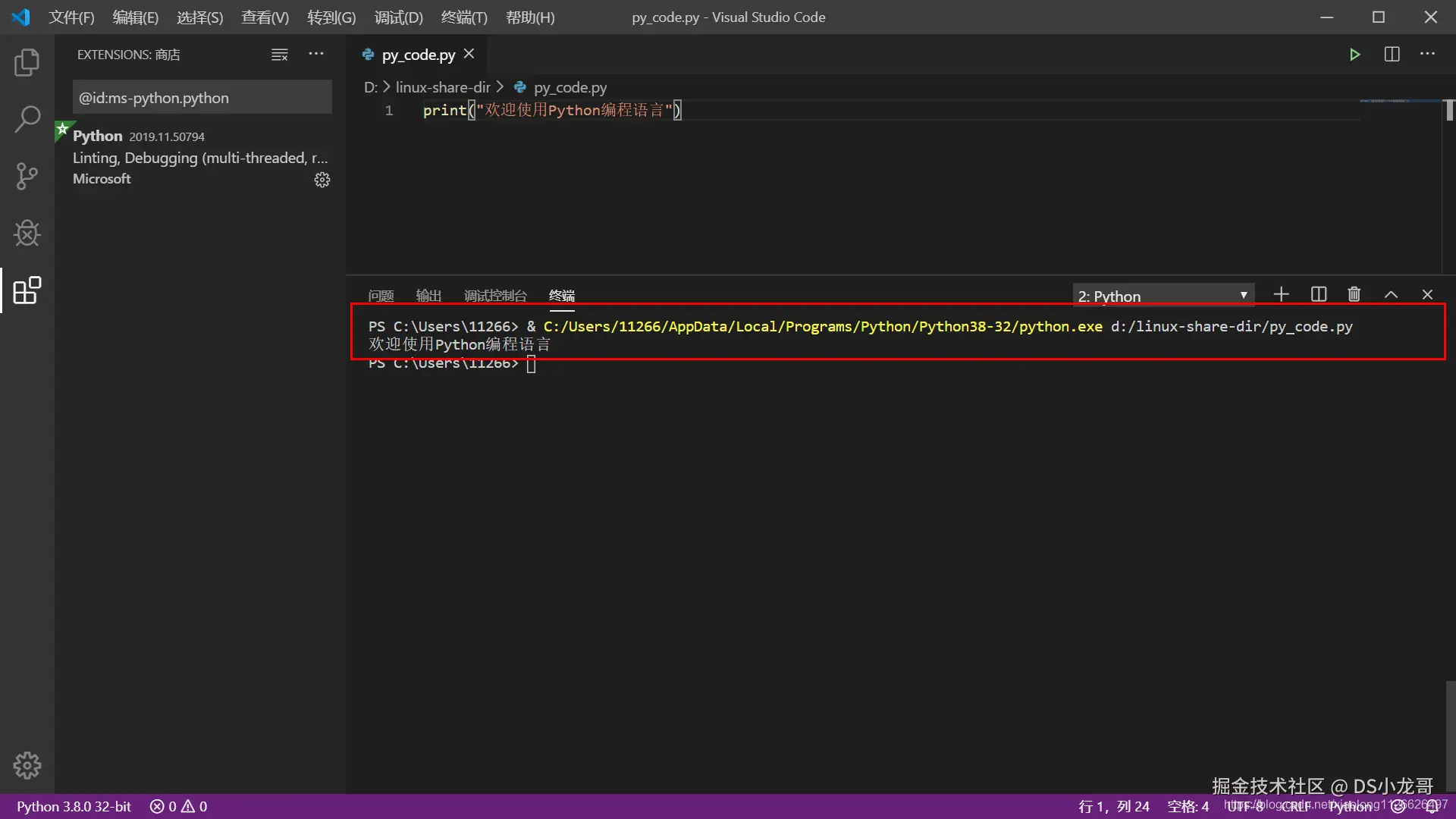Maximize the terminal panel with chevron
This screenshot has height=819, width=1456.
pos(1391,294)
